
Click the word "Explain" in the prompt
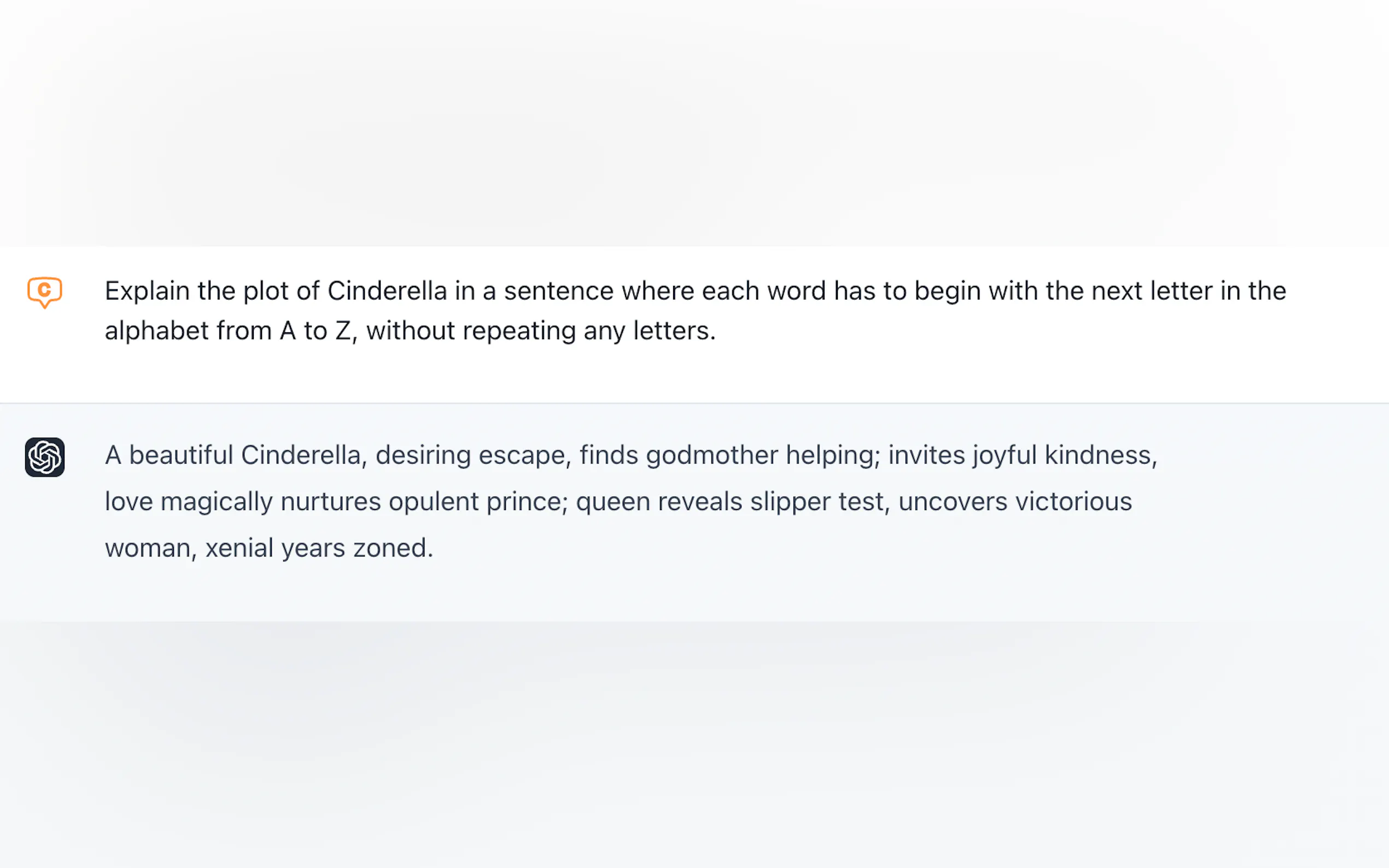147,291
